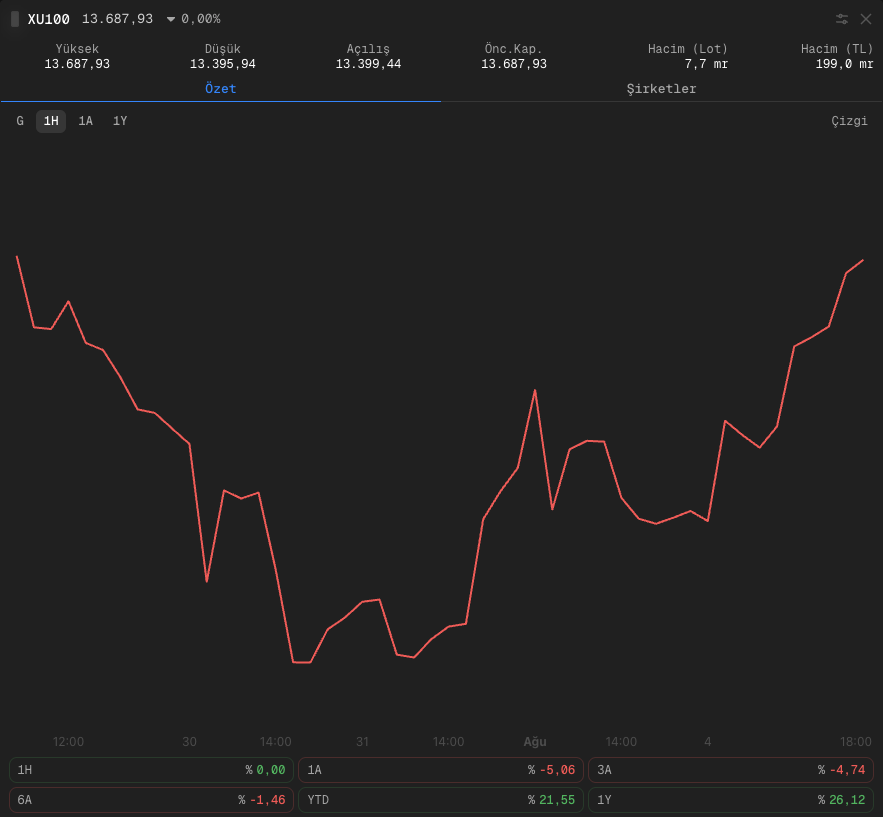Open the Çizgi chart type dropdown
Image resolution: width=883 pixels, height=817 pixels.
(x=849, y=121)
